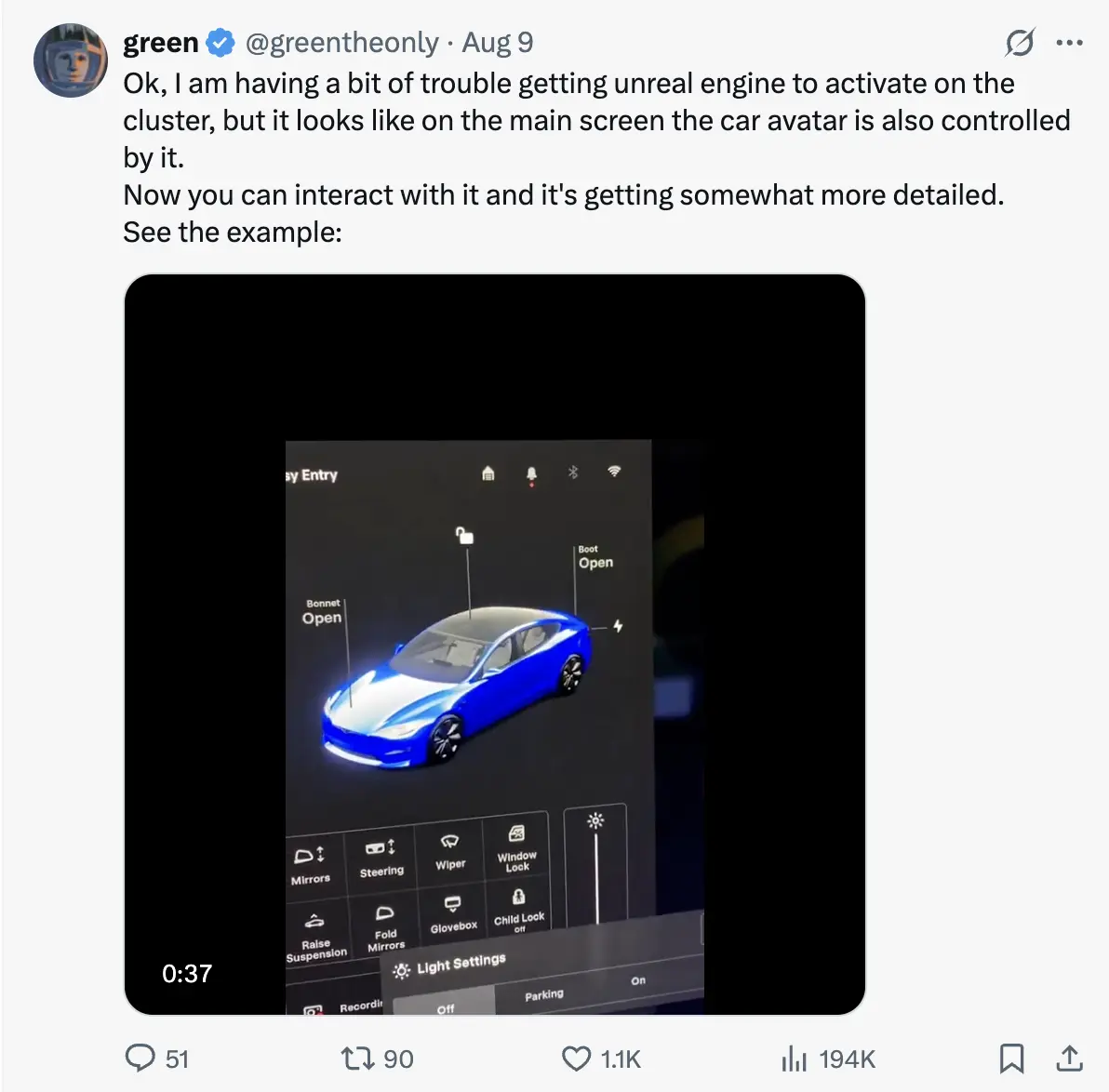Toggle Child Lock off setting in video
This screenshot has height=1092, width=1109.
pyautogui.click(x=518, y=909)
